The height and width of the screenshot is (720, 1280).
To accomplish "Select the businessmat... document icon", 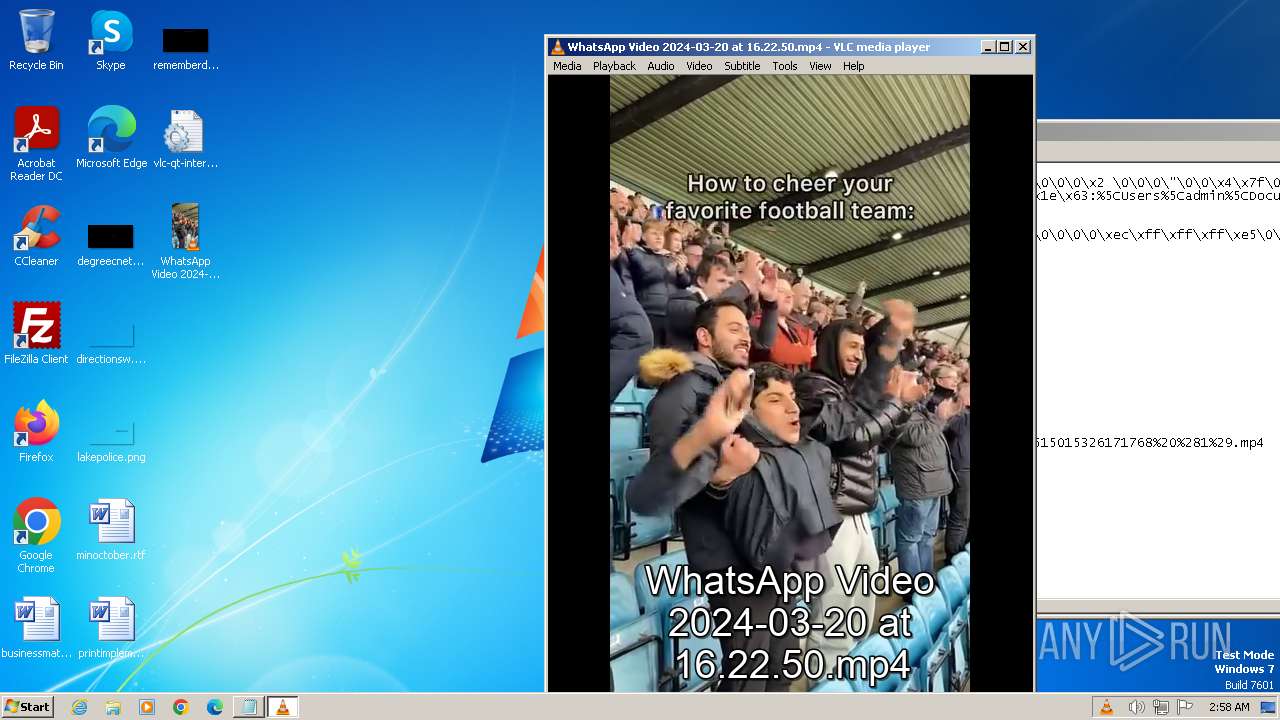I will (x=36, y=628).
